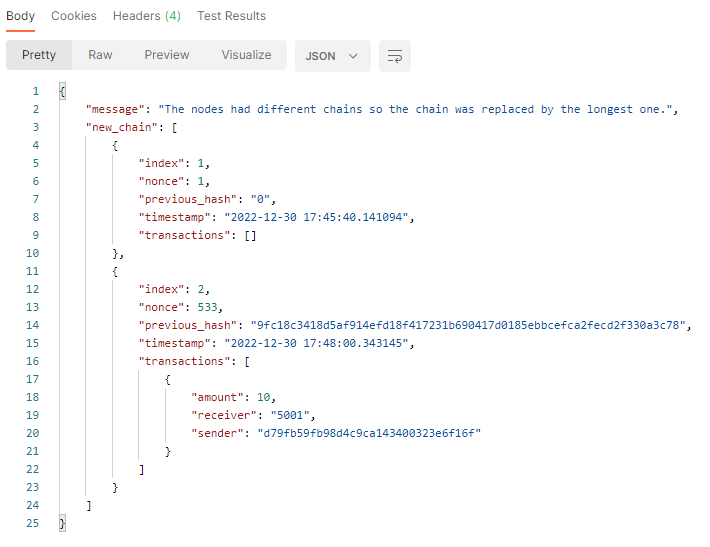Open the Cookies tab
This screenshot has width=710, height=547.
pos(74,16)
